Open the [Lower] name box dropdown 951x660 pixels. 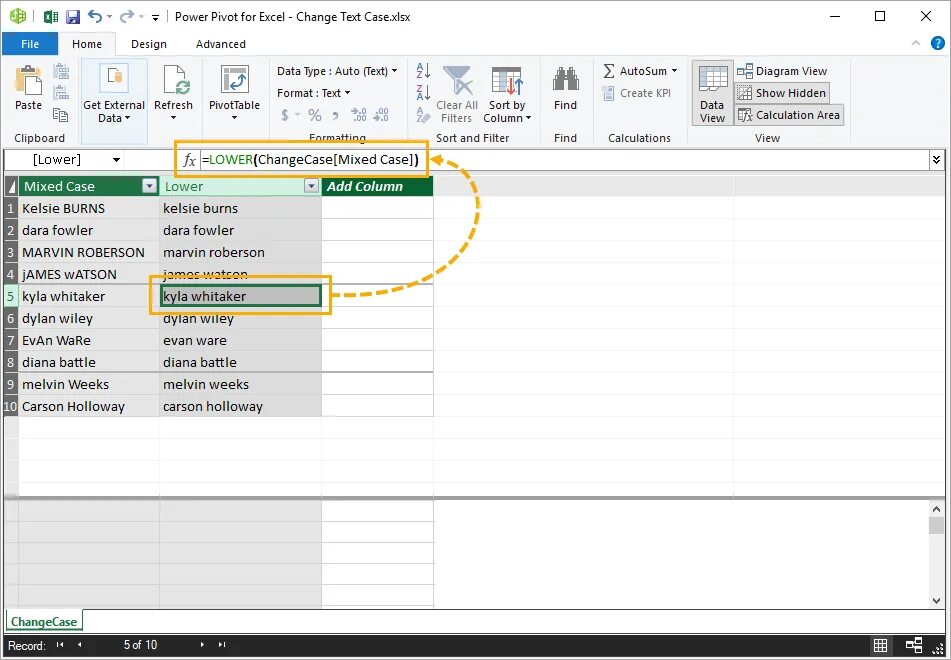pyautogui.click(x=116, y=160)
